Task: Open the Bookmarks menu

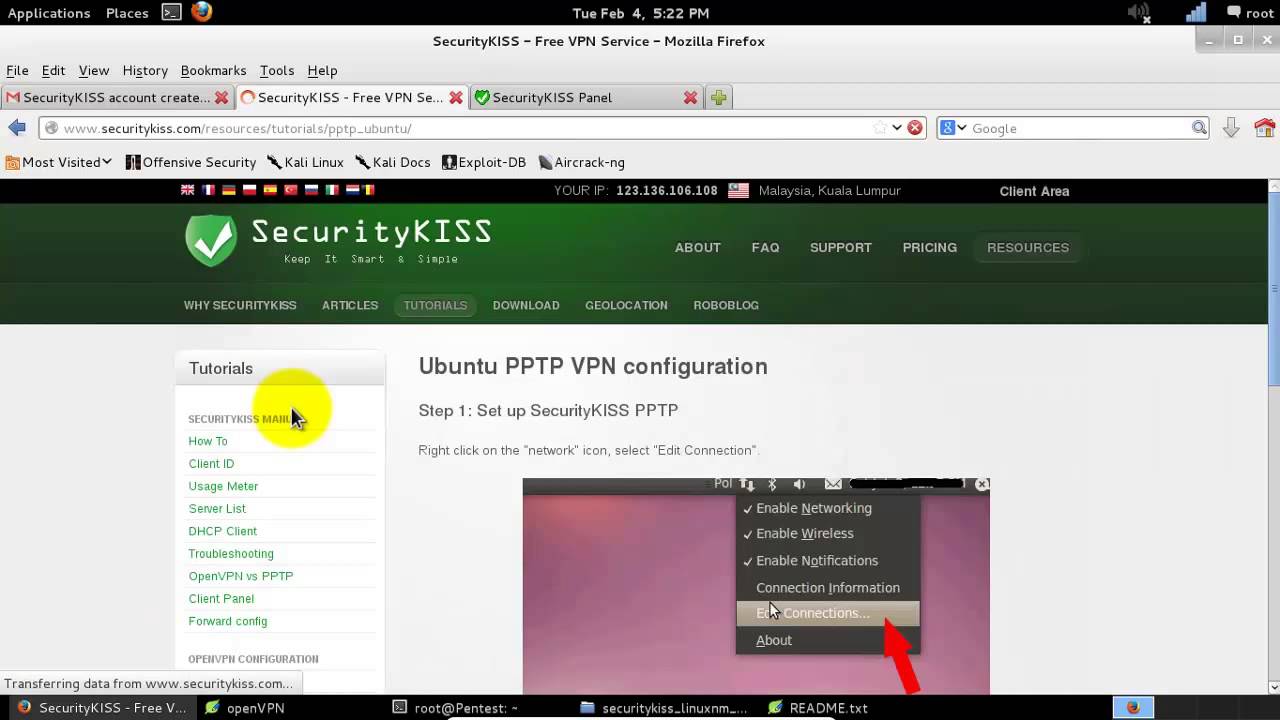Action: click(x=213, y=70)
